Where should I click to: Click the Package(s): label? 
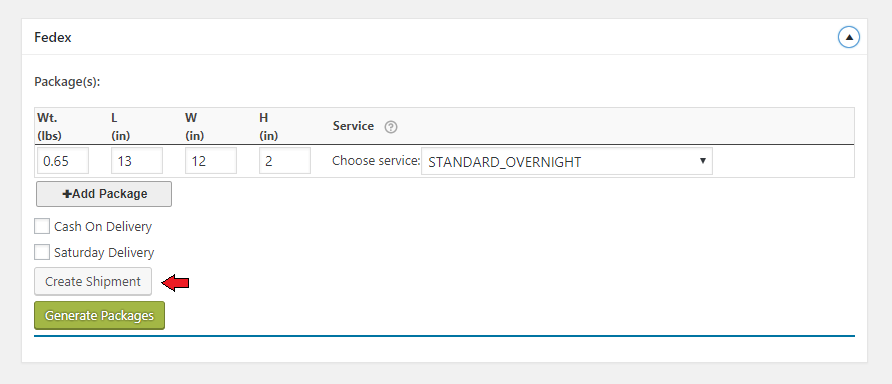[67, 82]
